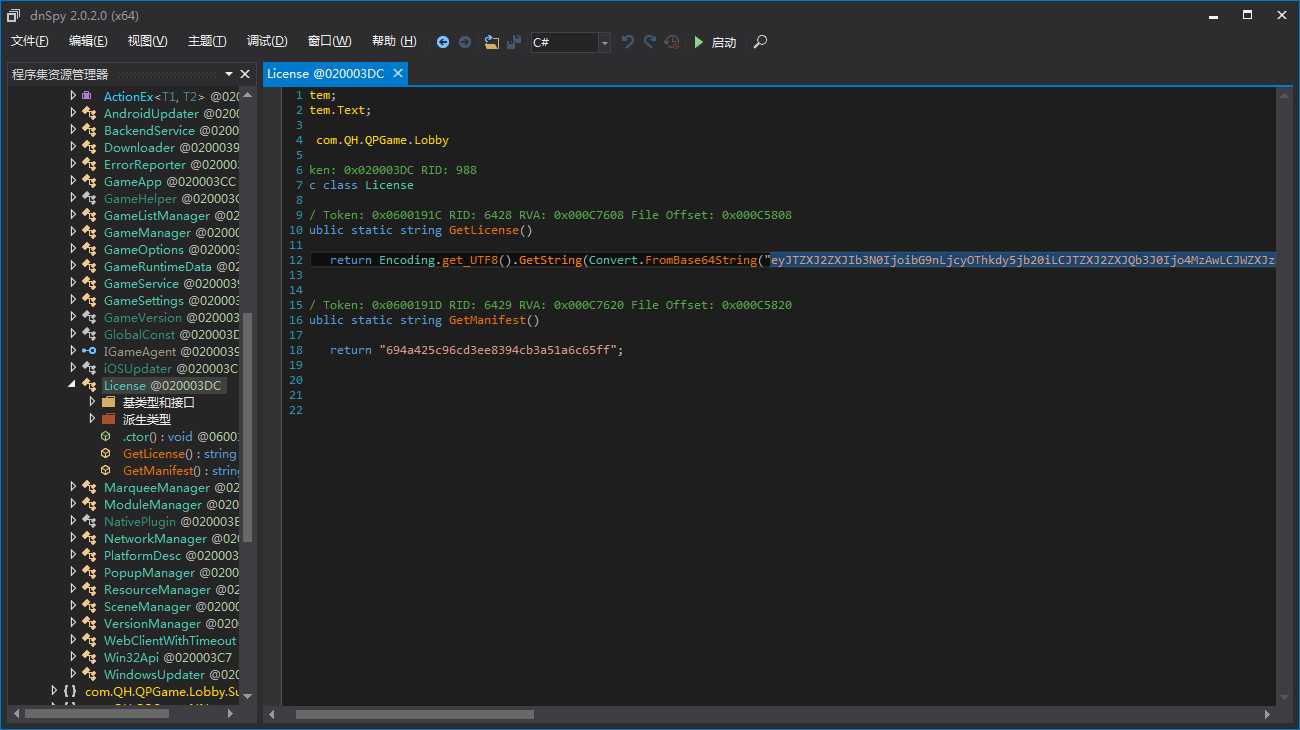This screenshot has width=1300, height=730.
Task: Click the navigate back arrow icon
Action: [443, 42]
